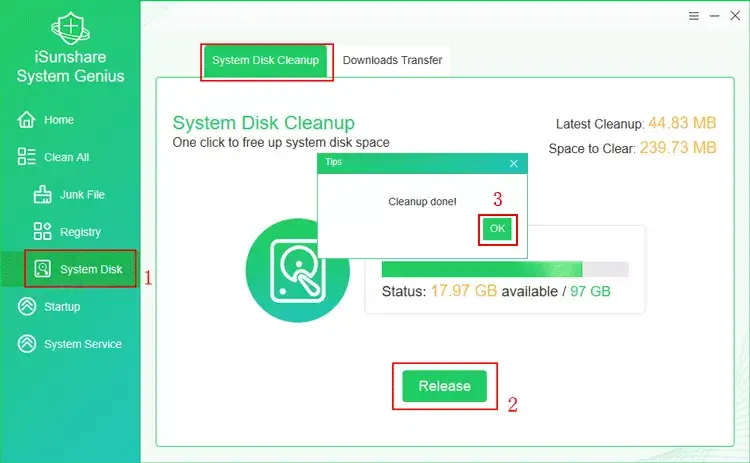Confirm with OK in Tips dialog
This screenshot has width=750, height=463.
click(x=497, y=229)
